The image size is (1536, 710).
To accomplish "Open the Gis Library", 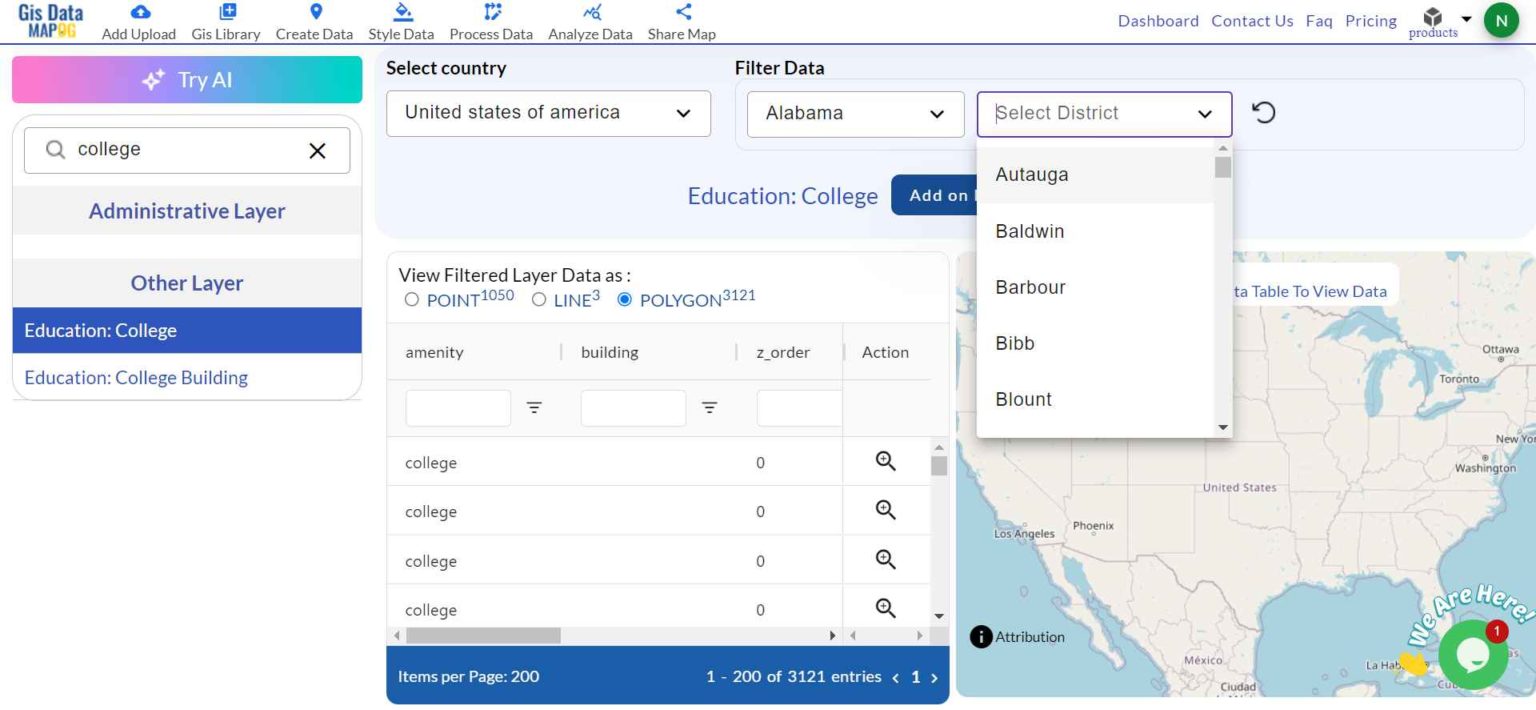I will point(225,20).
